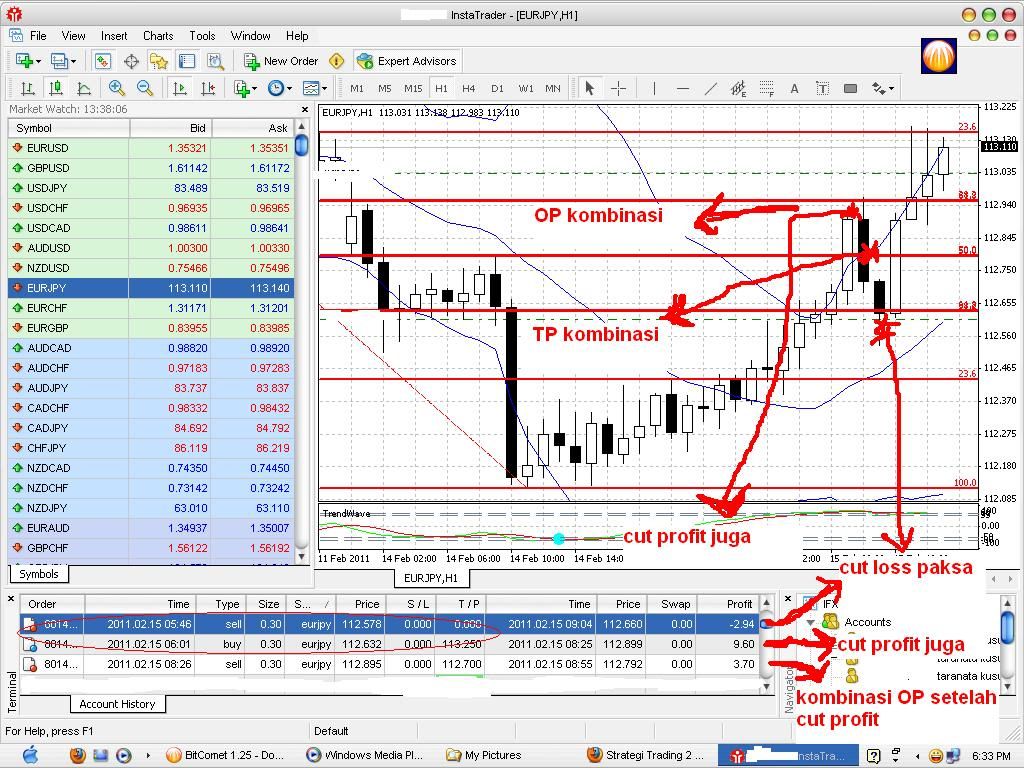Select the Text Label (T) tool
Viewport: 1024px width, 768px height.
pos(822,88)
